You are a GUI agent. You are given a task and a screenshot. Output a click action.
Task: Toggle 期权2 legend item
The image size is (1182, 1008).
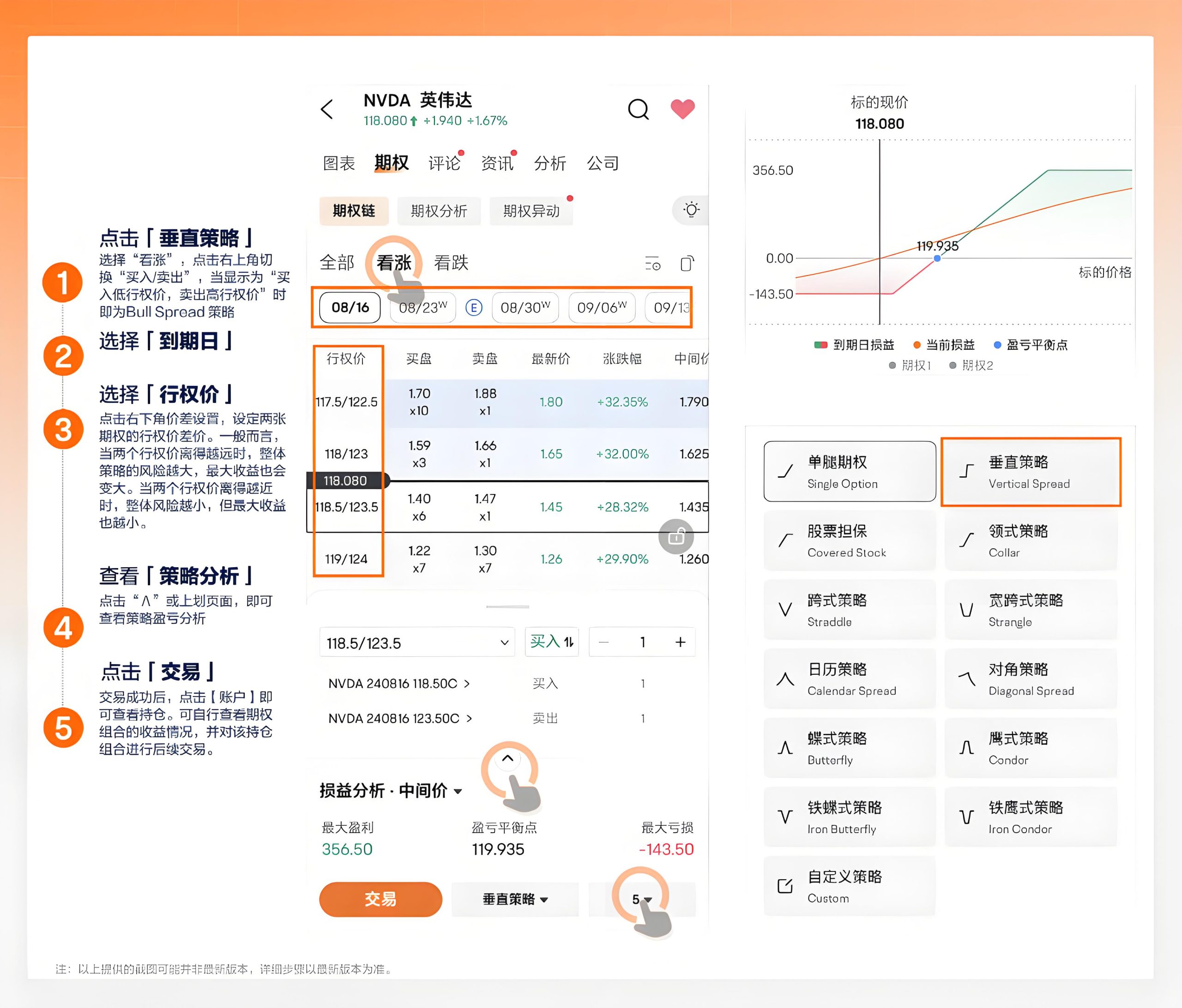click(971, 366)
